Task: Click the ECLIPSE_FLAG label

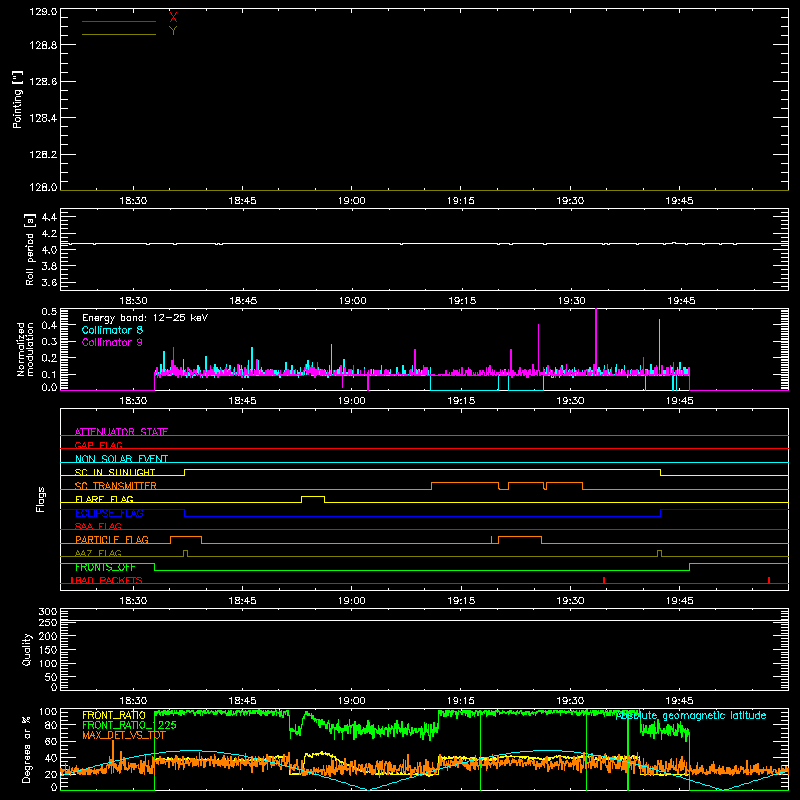Action: coord(109,513)
